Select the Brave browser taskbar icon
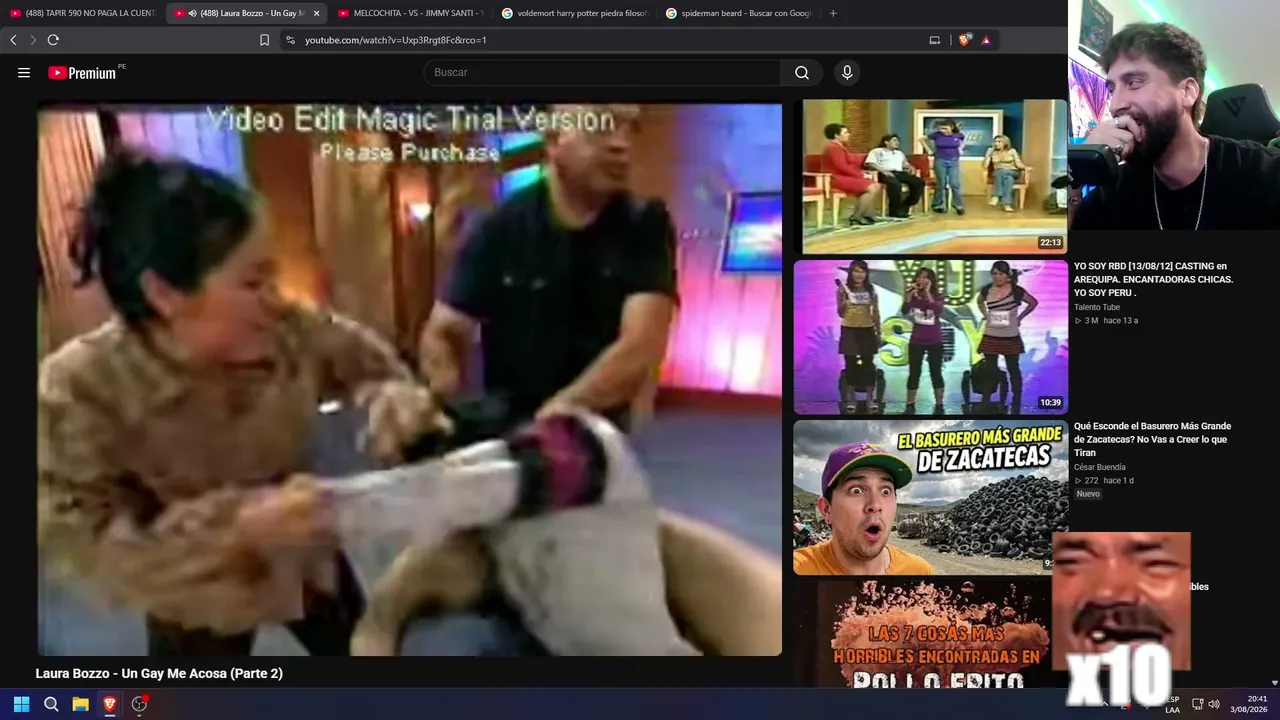The width and height of the screenshot is (1280, 720). (x=110, y=704)
